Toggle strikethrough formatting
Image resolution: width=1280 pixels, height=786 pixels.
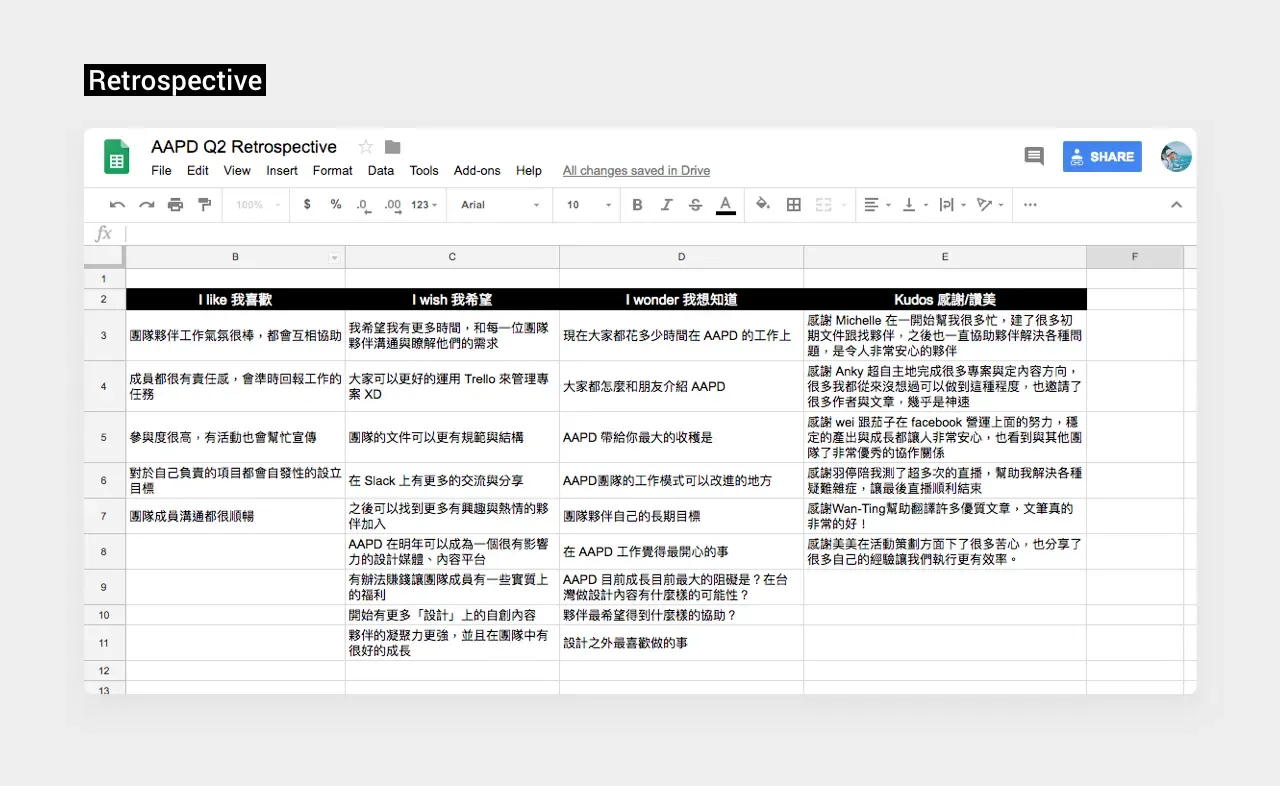696,205
